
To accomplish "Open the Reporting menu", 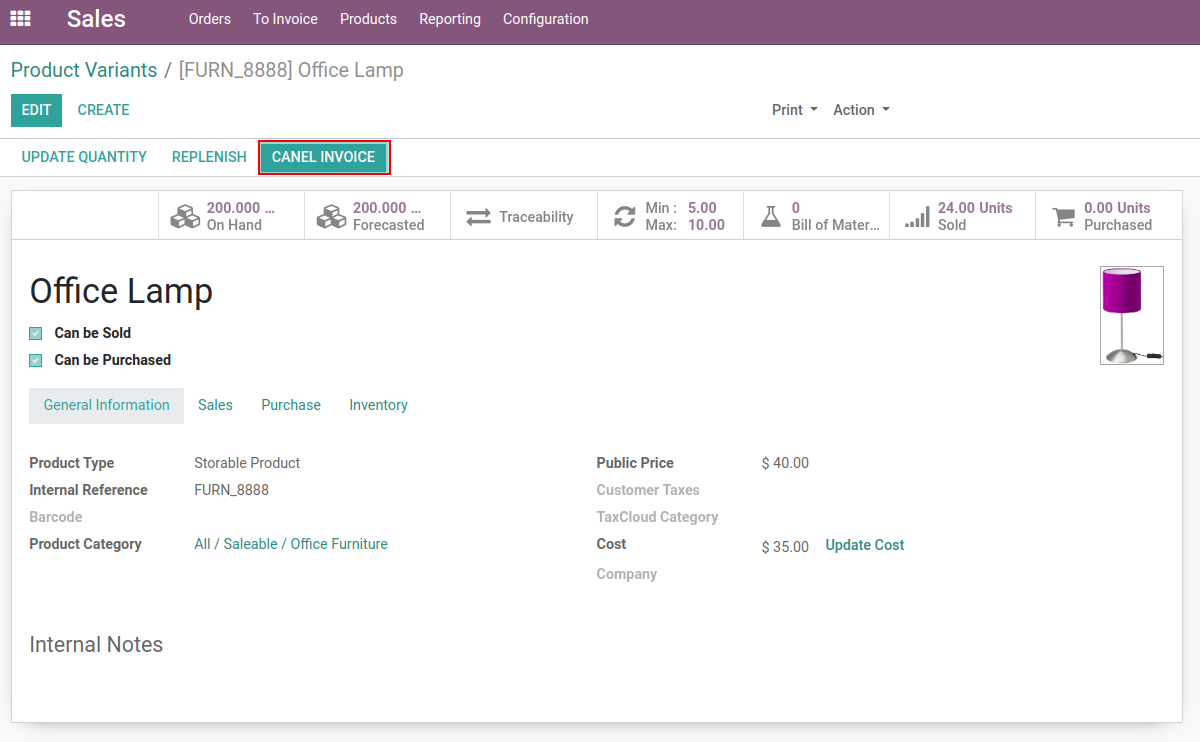I will [x=449, y=19].
